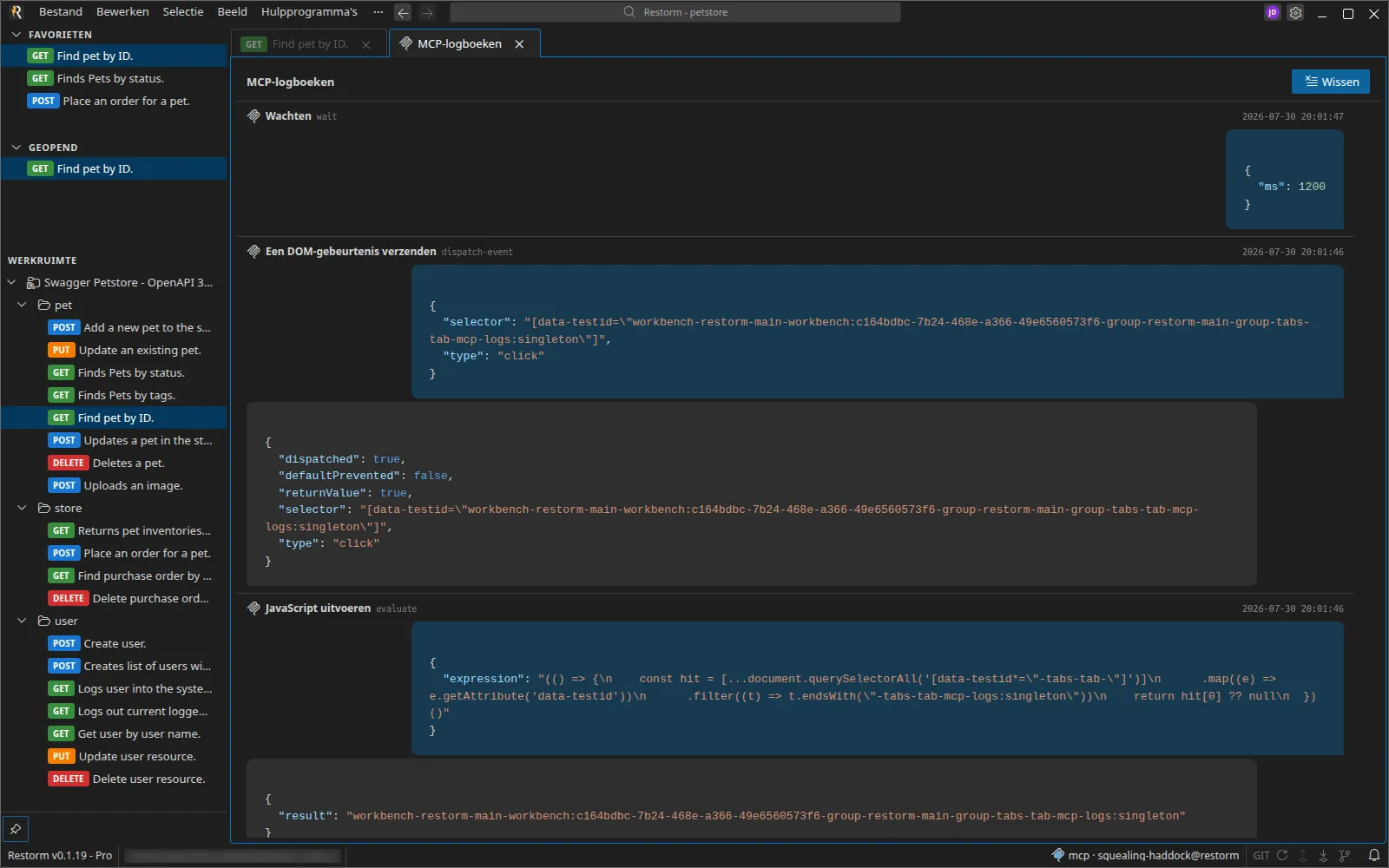Click the git branch icon in status bar
Image resolution: width=1389 pixels, height=868 pixels.
click(x=1345, y=855)
